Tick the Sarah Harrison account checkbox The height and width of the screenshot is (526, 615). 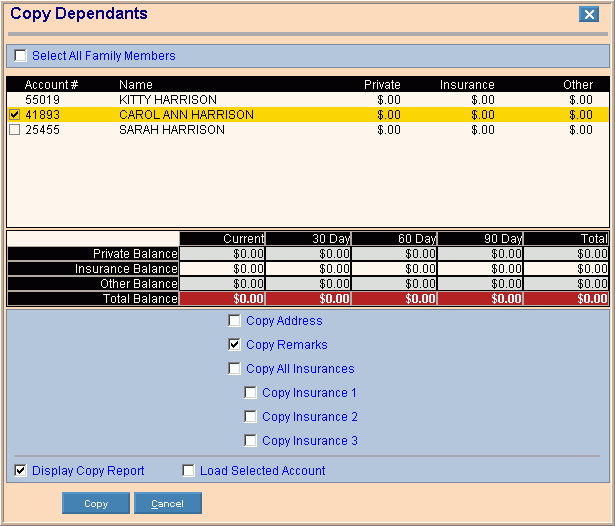point(14,130)
